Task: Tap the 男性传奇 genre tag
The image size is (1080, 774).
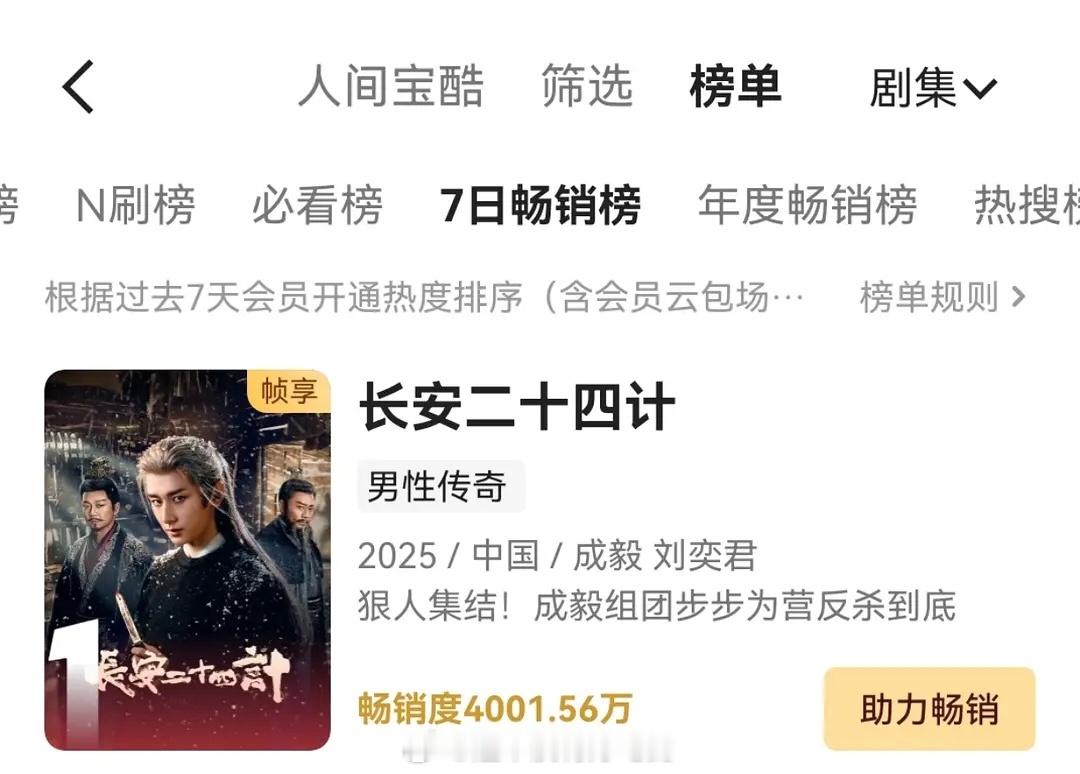Action: point(441,486)
